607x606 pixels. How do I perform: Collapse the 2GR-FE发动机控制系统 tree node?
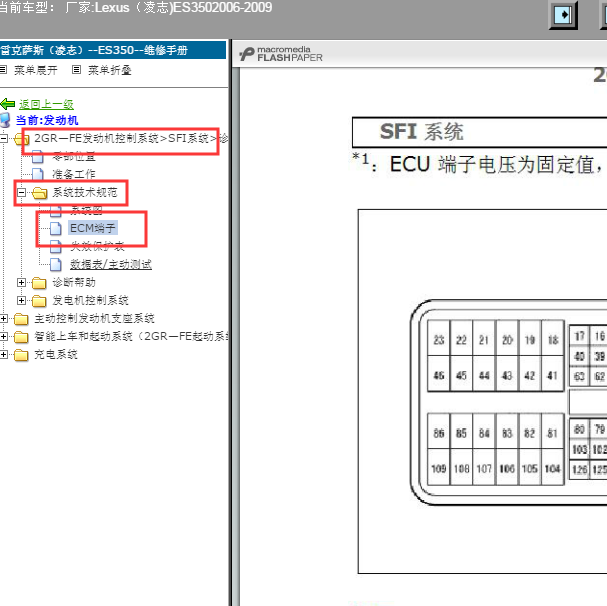coord(3,138)
